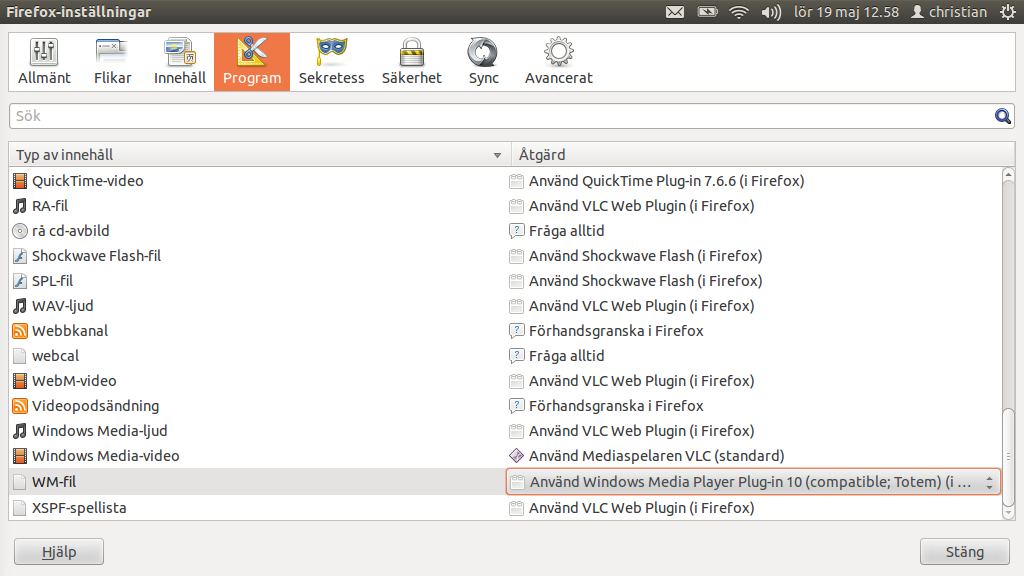This screenshot has width=1024, height=576.
Task: Open the mail indicator in top bar
Action: (675, 12)
